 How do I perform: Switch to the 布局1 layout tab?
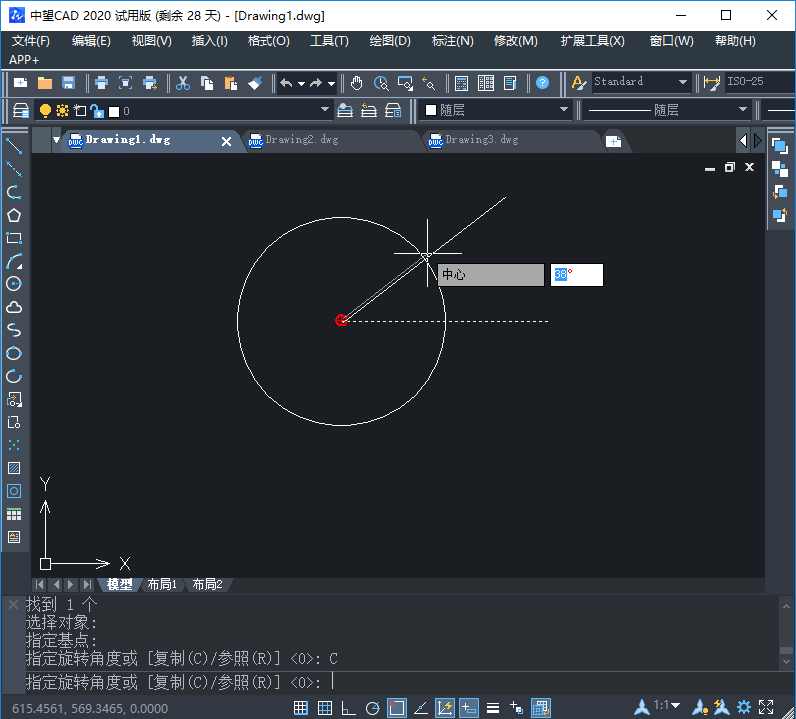(161, 584)
